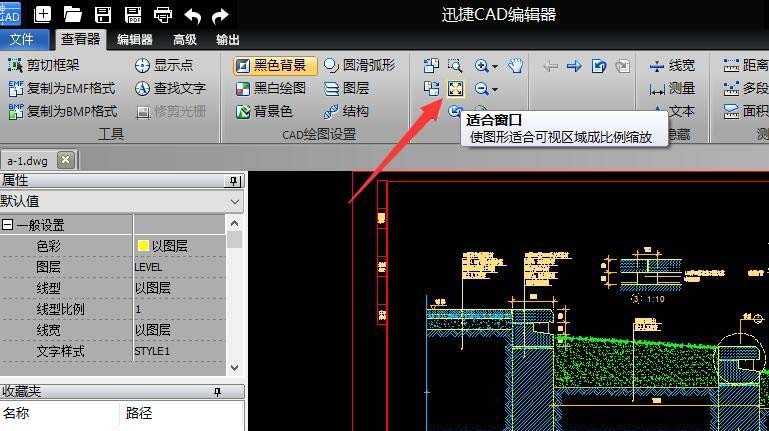Click 复制为BMP格式
The width and height of the screenshot is (769, 431).
coord(62,111)
